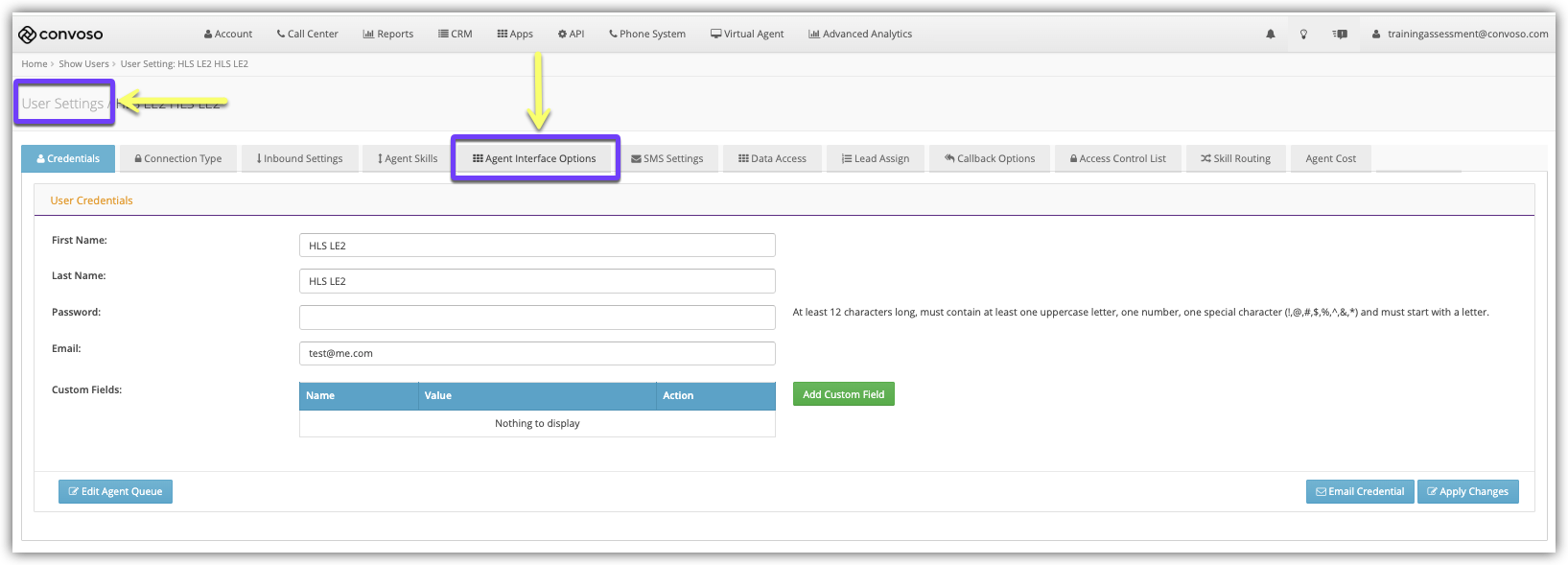Focus the Email field containing test@me.com
This screenshot has height=565, width=1568.
click(537, 354)
